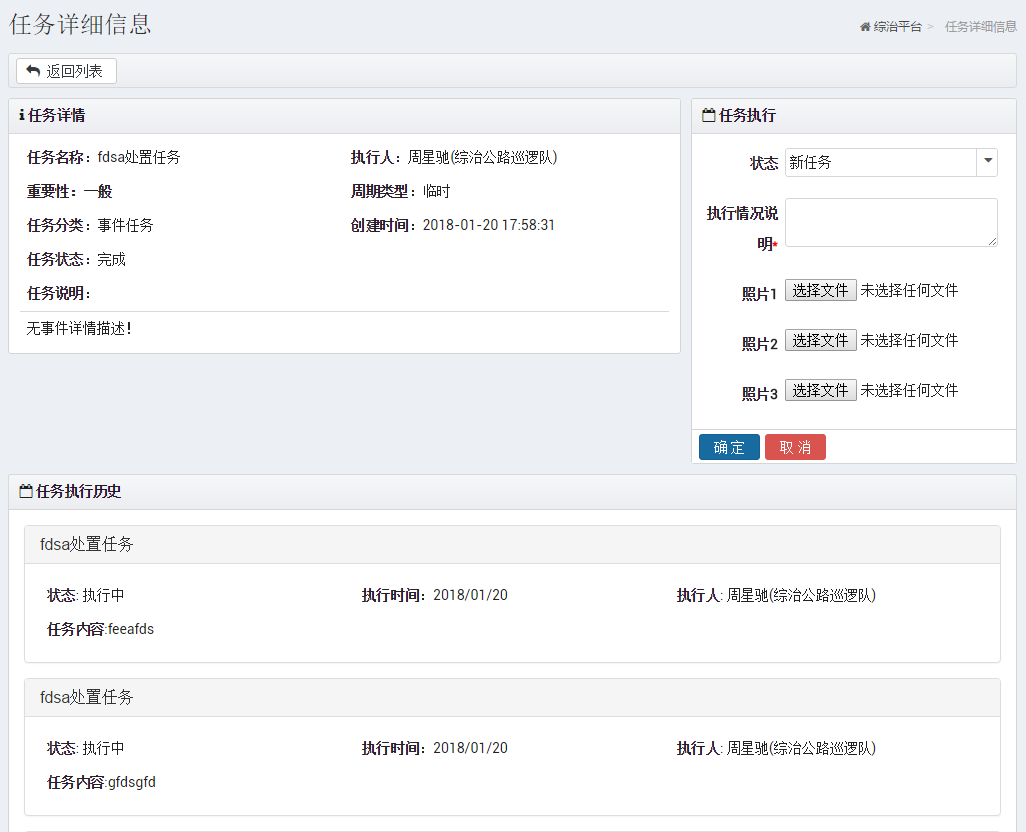Click the executor 周星驰(综治公路巡逻队) in task details

coord(482,158)
